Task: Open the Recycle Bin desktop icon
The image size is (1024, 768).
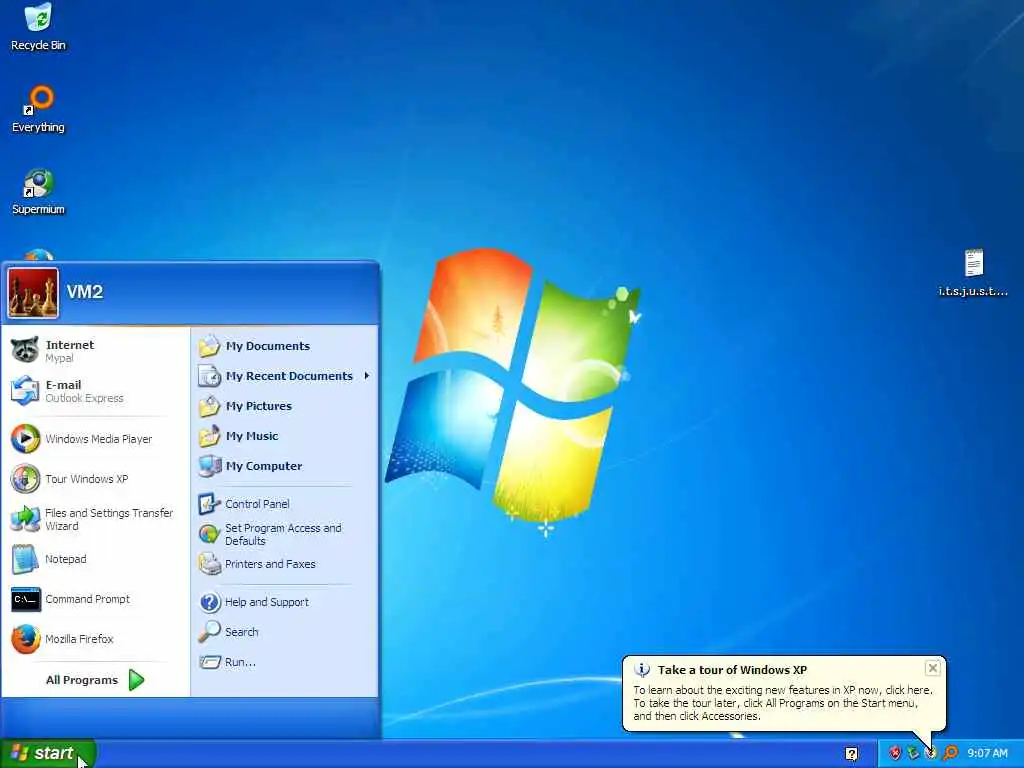Action: coord(38,27)
